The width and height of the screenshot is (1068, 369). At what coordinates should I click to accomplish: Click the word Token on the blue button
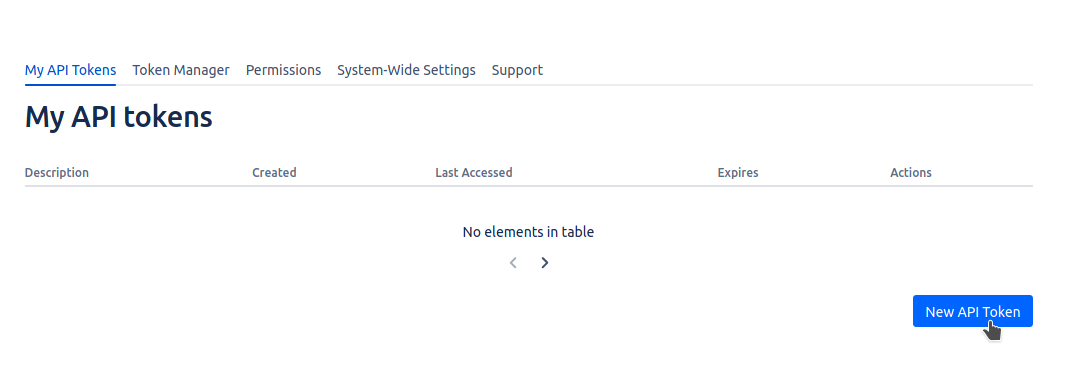tap(1001, 312)
